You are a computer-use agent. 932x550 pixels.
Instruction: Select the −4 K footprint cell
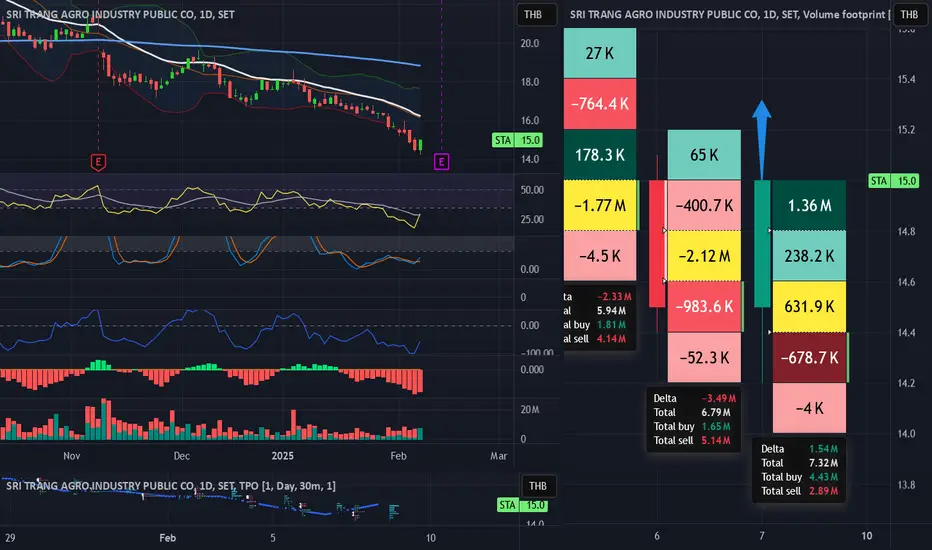click(x=809, y=408)
